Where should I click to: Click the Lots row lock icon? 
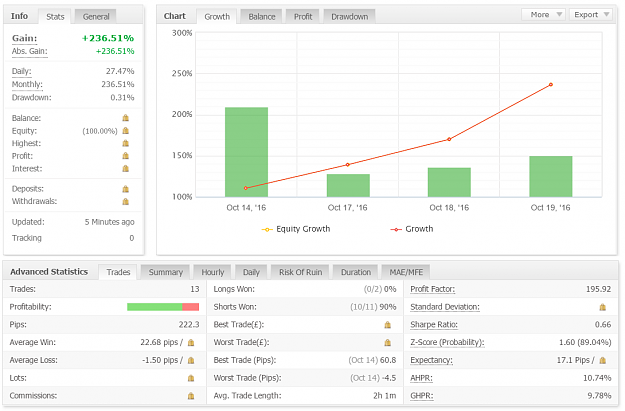191,378
